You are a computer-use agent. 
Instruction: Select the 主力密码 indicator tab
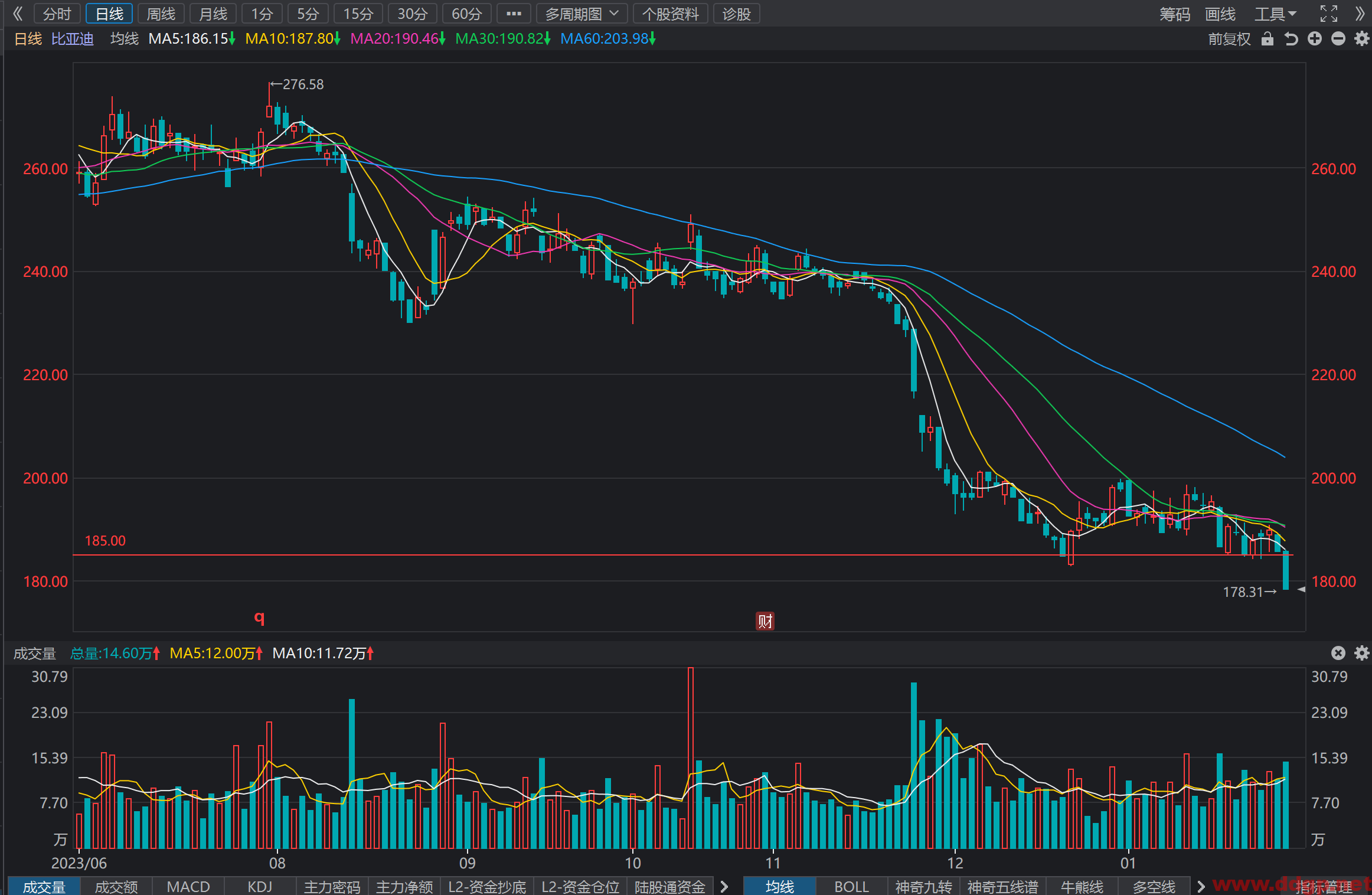click(332, 886)
